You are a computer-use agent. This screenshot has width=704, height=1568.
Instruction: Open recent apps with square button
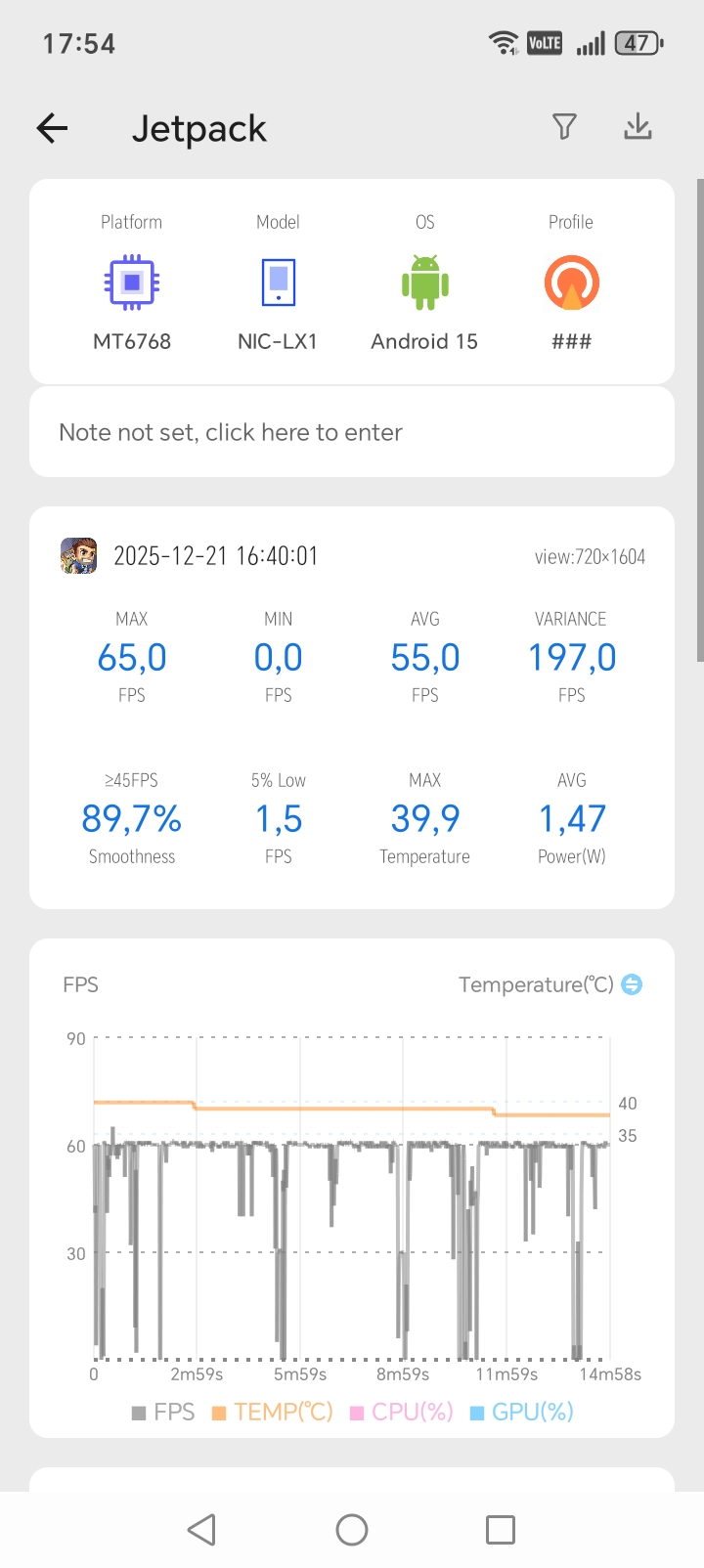point(500,1530)
